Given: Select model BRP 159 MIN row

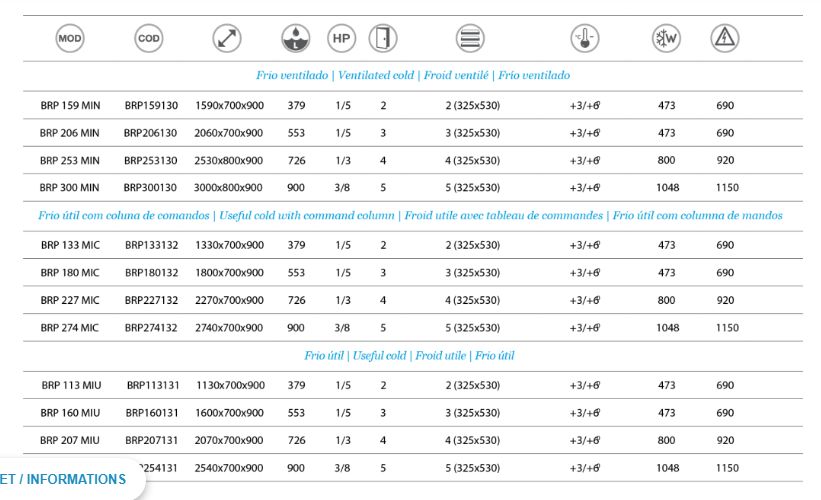Looking at the screenshot, I should click(70, 105).
